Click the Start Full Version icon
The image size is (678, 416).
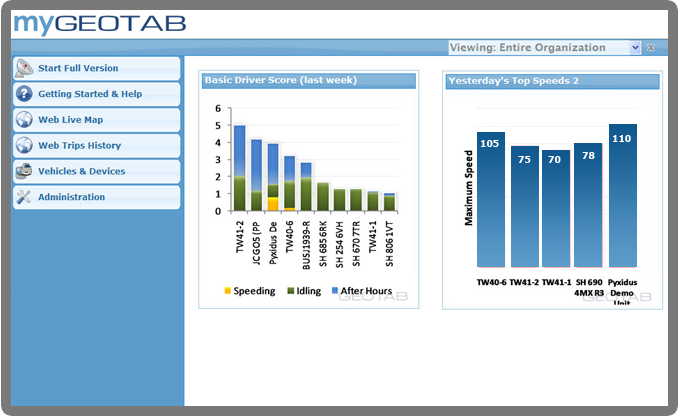[24, 68]
